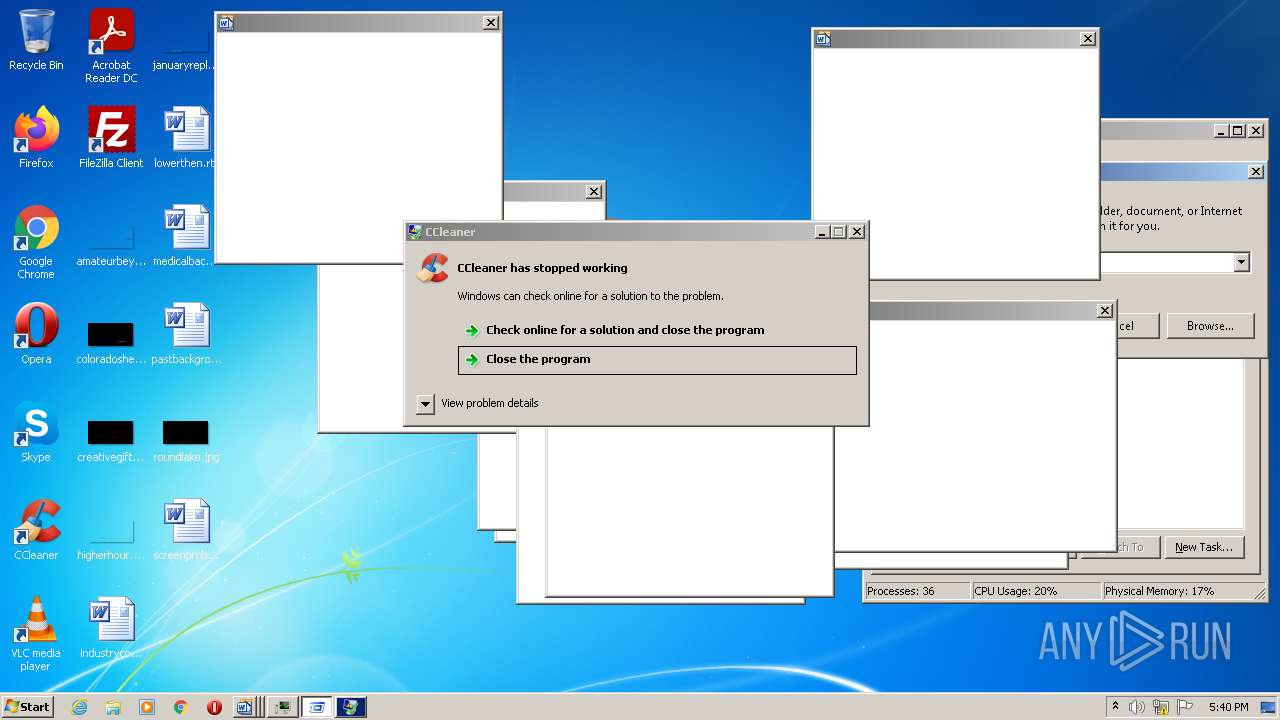Viewport: 1280px width, 720px height.
Task: Click the 5:40 PM clock
Action: [x=1229, y=707]
